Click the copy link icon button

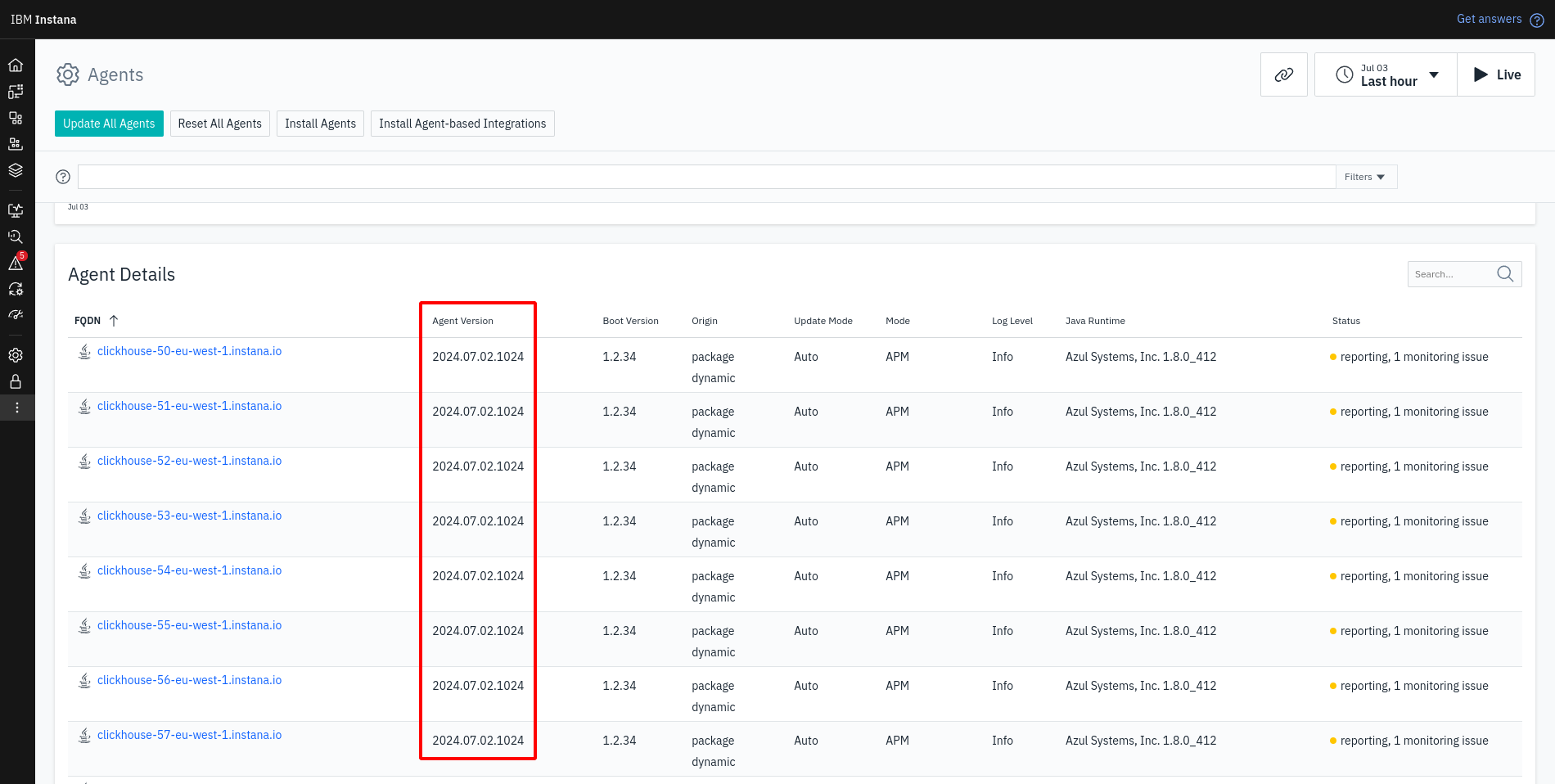click(x=1284, y=74)
